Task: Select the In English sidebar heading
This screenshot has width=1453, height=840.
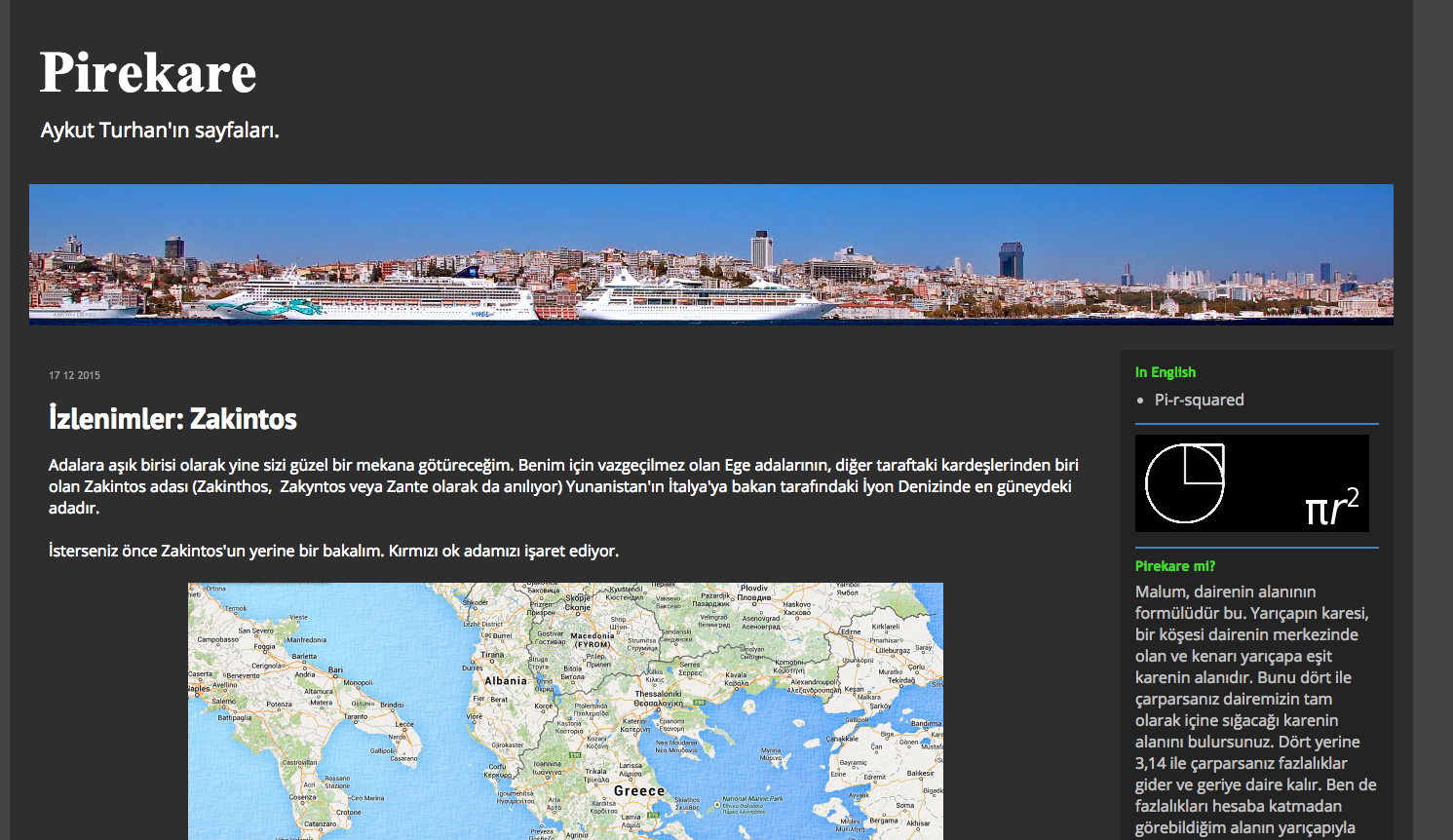Action: tap(1165, 372)
